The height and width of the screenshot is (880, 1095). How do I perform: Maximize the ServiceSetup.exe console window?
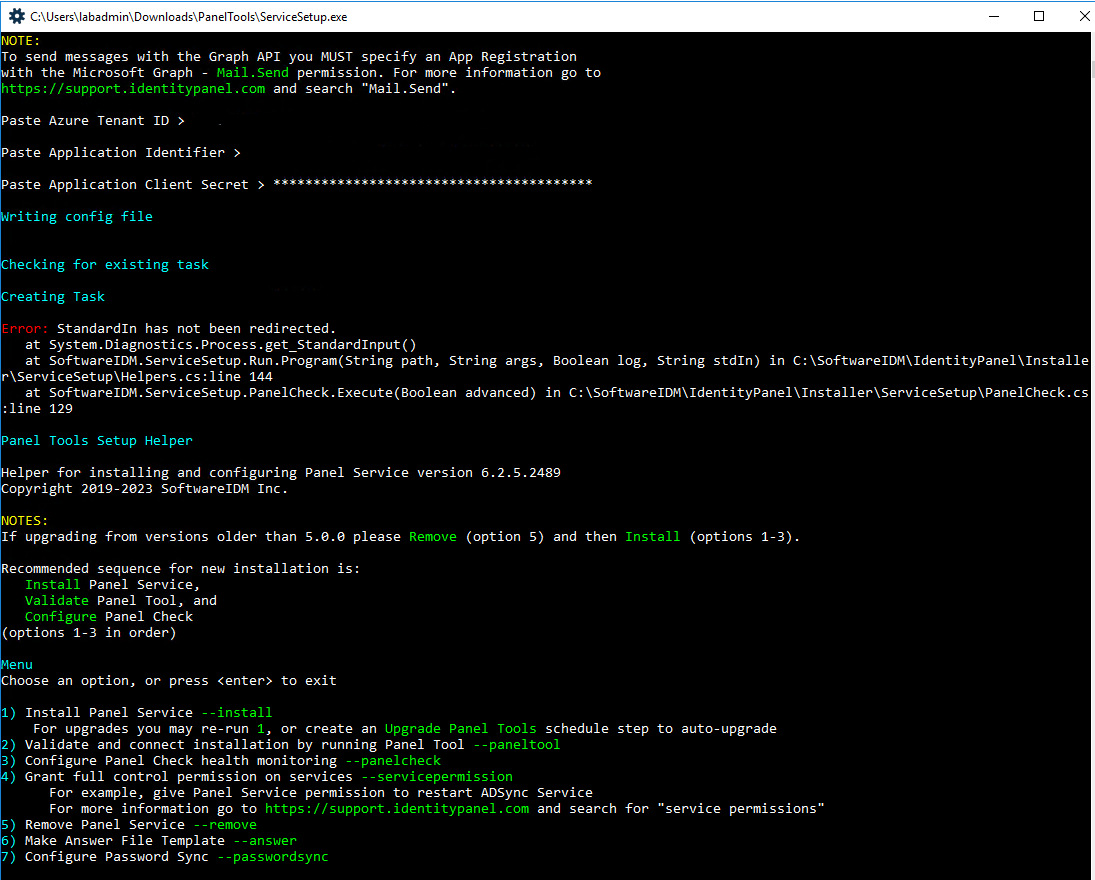1038,16
